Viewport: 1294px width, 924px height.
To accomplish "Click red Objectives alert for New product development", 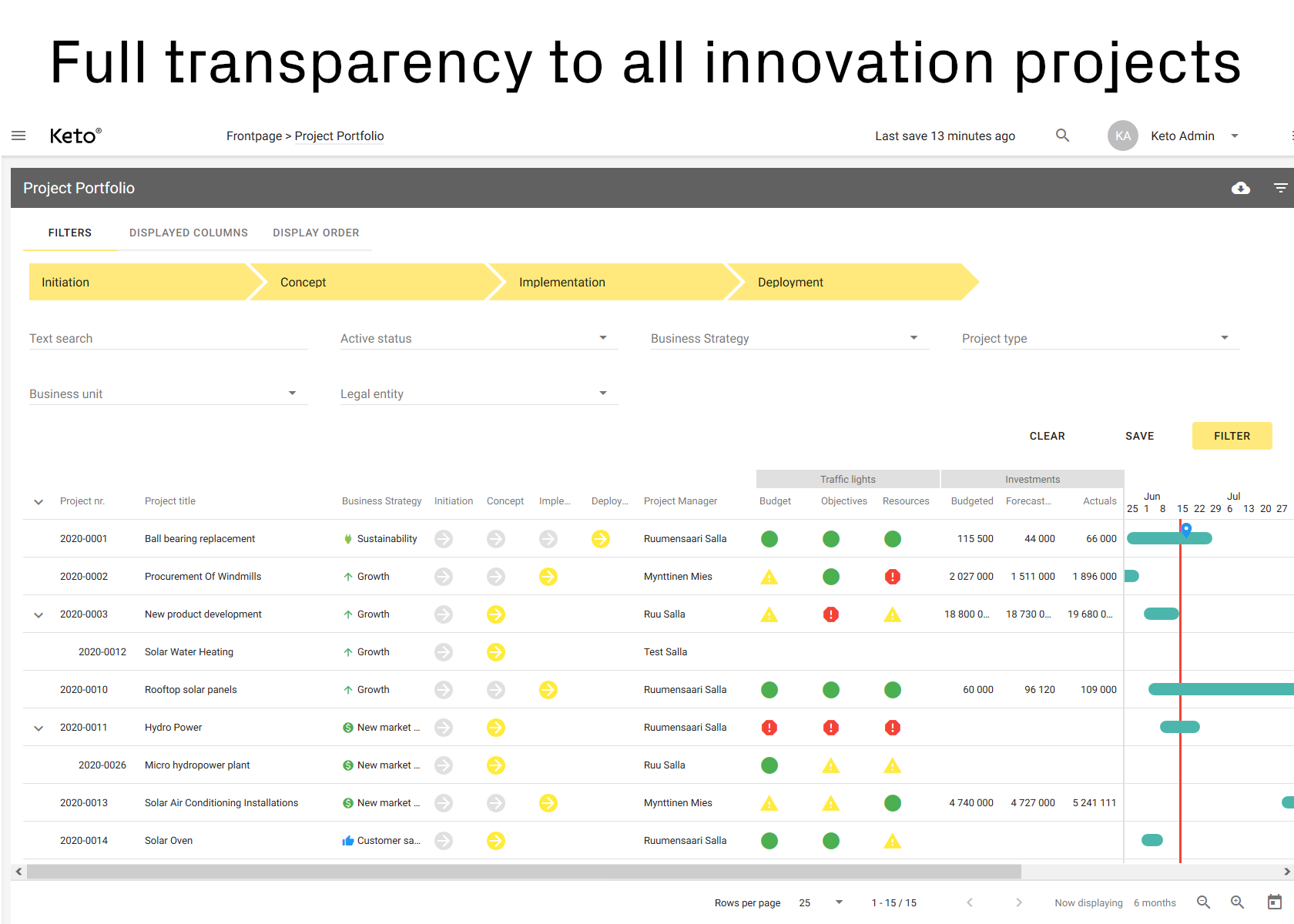I will pyautogui.click(x=830, y=614).
